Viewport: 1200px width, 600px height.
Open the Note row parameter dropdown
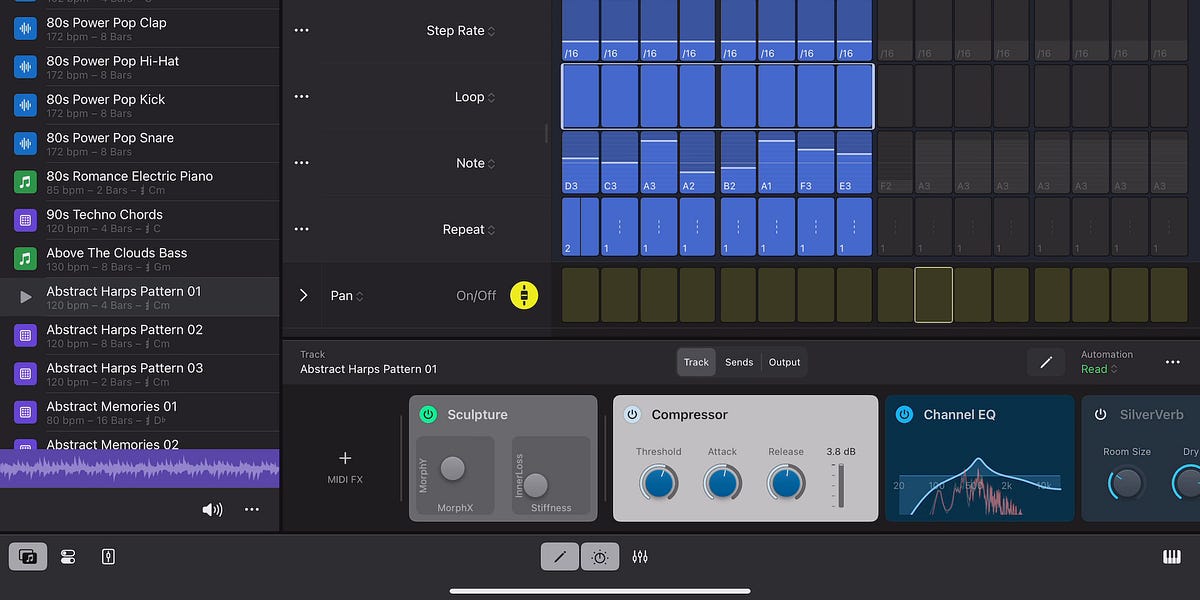click(476, 163)
